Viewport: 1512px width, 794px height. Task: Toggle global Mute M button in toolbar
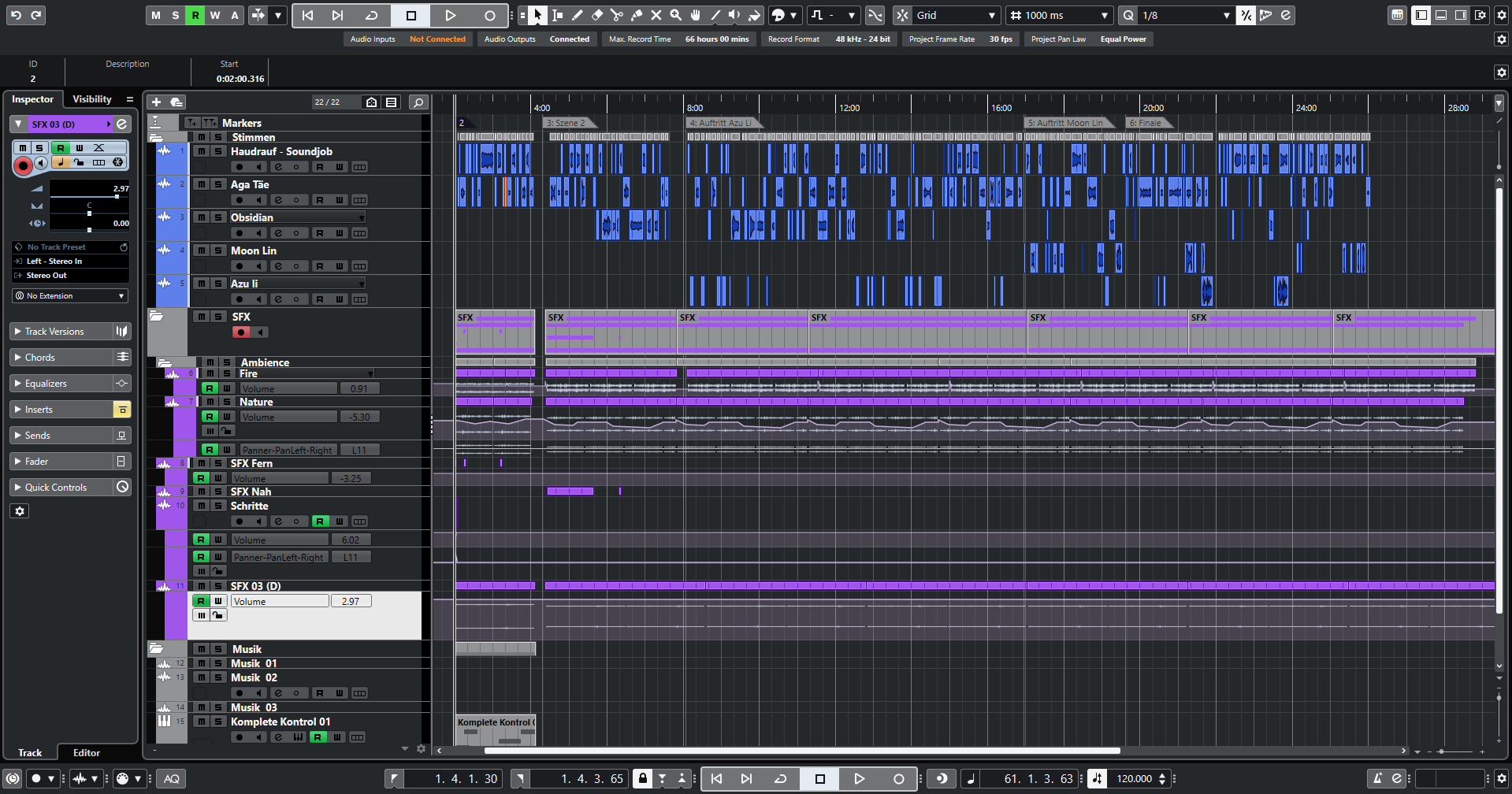(x=156, y=15)
